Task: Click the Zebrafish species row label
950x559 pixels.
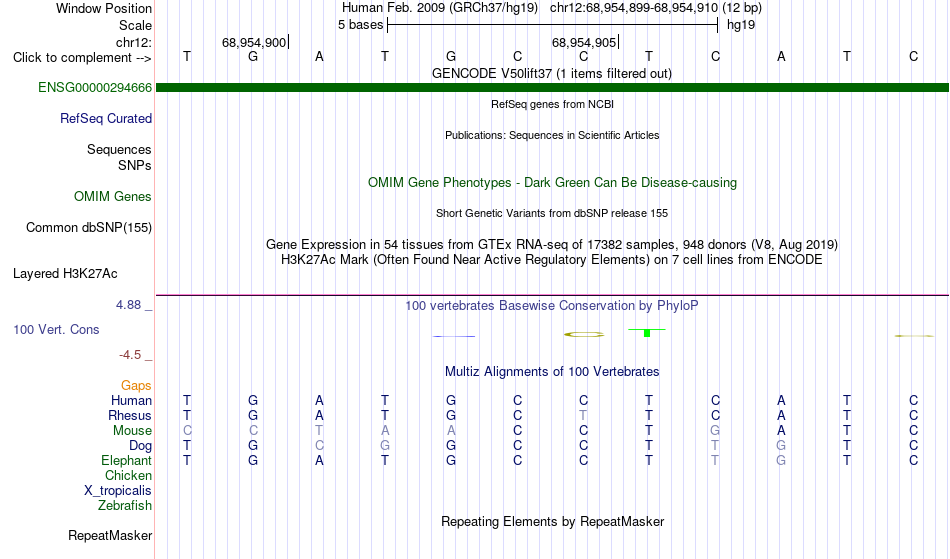Action: 125,506
